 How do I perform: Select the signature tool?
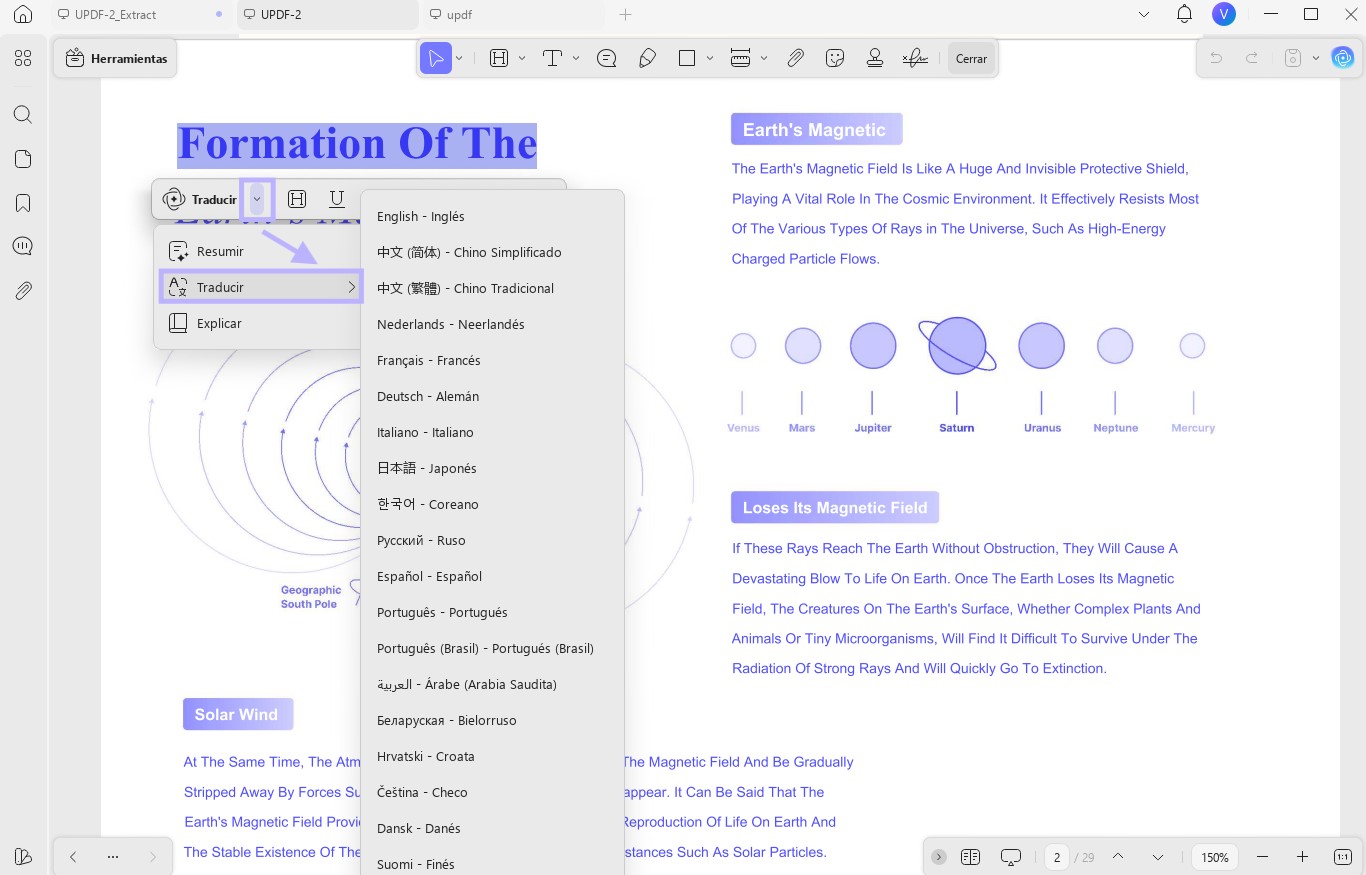pos(915,58)
